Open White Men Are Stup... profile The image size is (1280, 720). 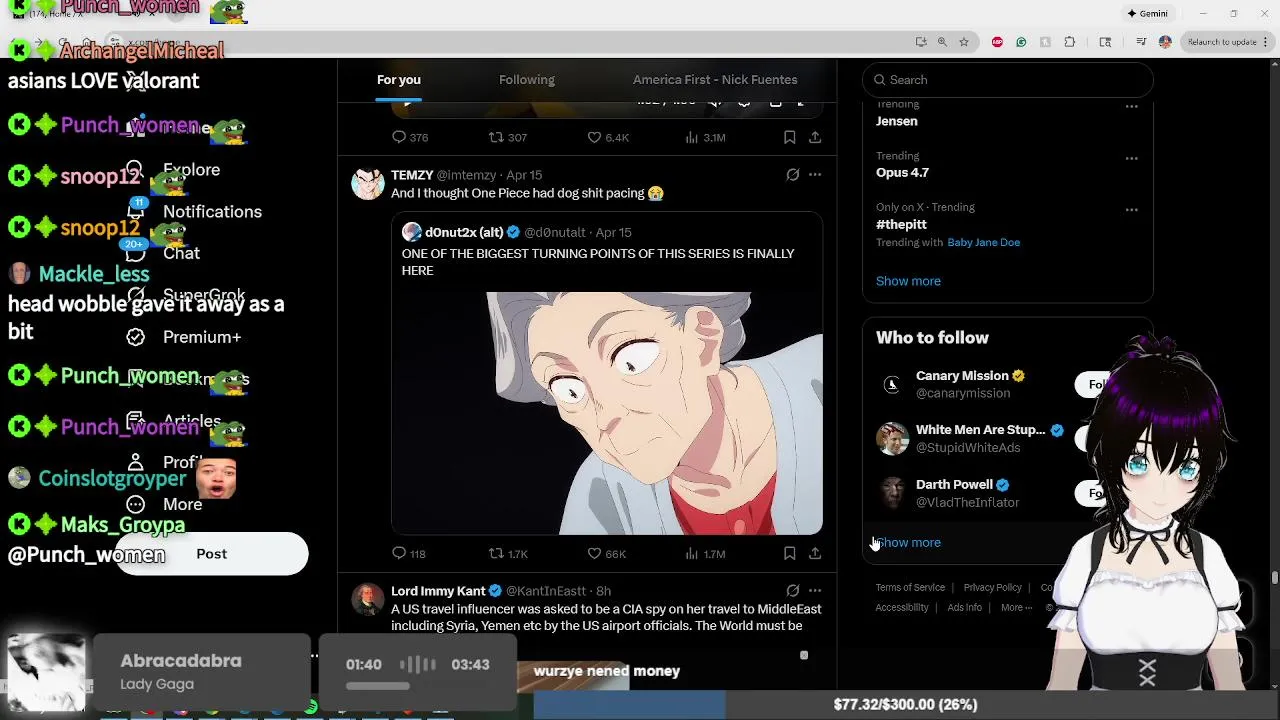tap(980, 430)
